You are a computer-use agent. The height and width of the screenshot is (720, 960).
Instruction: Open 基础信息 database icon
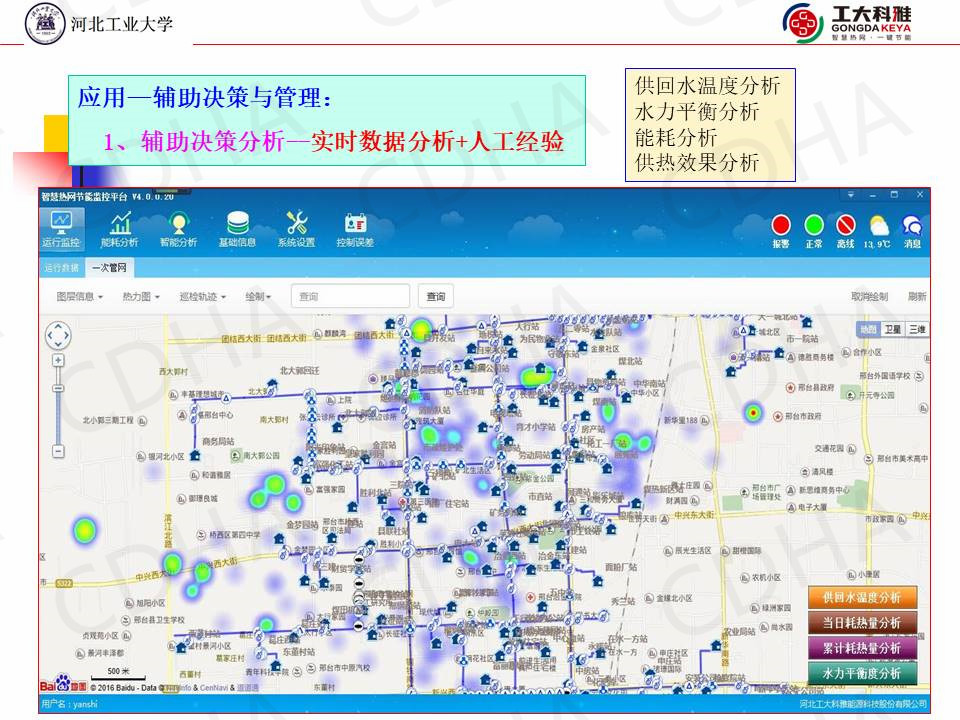click(237, 229)
